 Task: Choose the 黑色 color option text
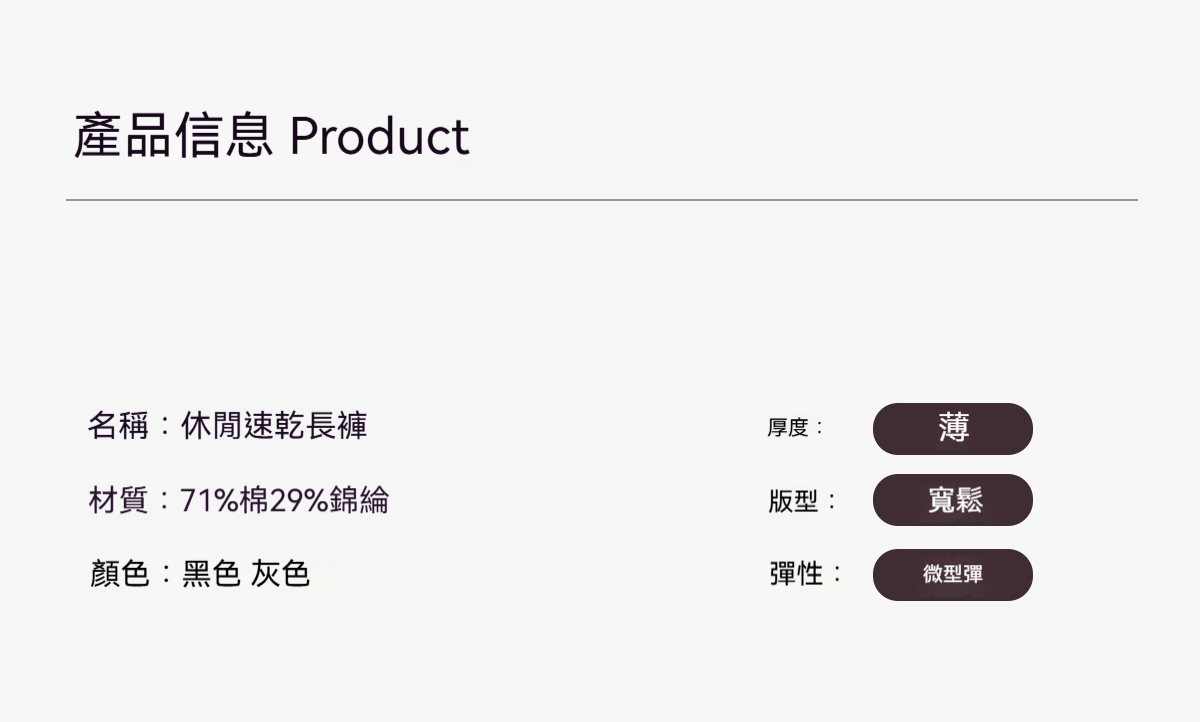(x=210, y=574)
